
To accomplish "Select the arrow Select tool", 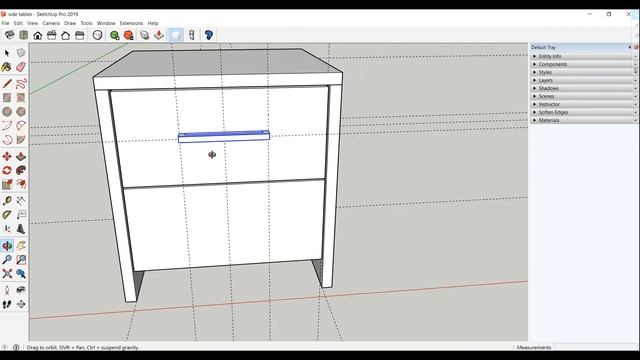I will (x=7, y=53).
